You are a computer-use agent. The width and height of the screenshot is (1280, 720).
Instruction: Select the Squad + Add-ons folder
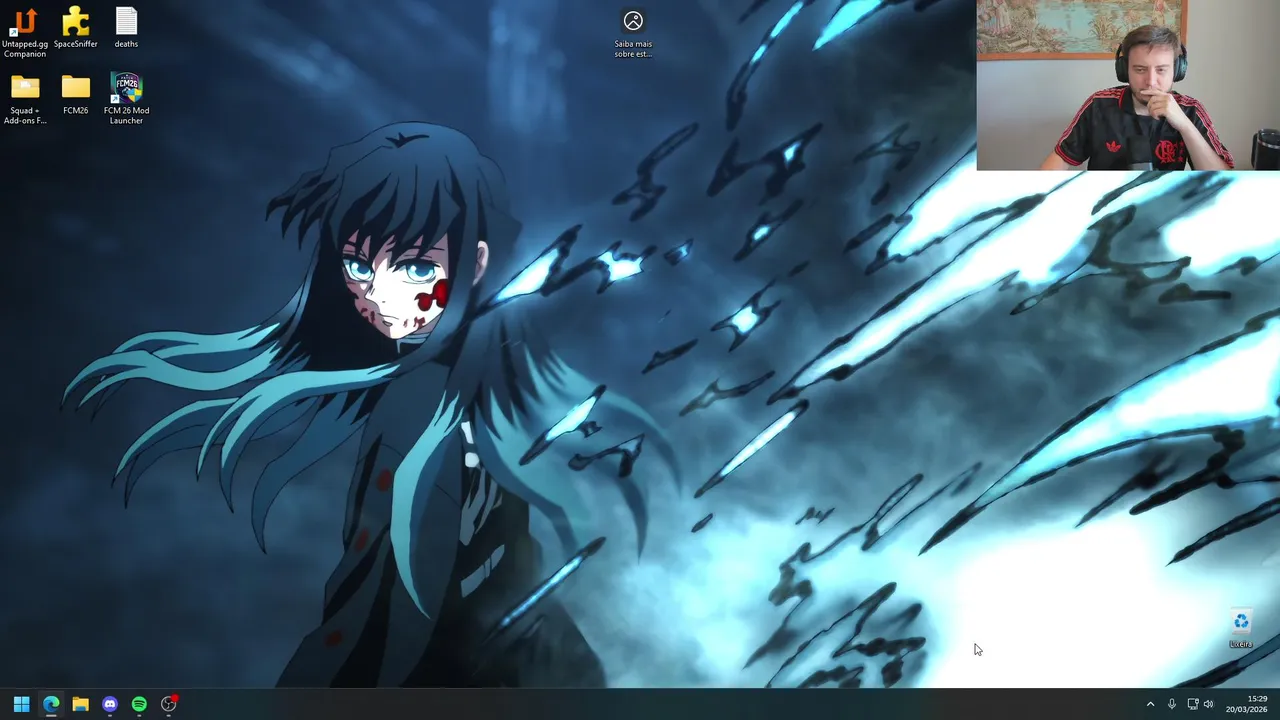[25, 99]
